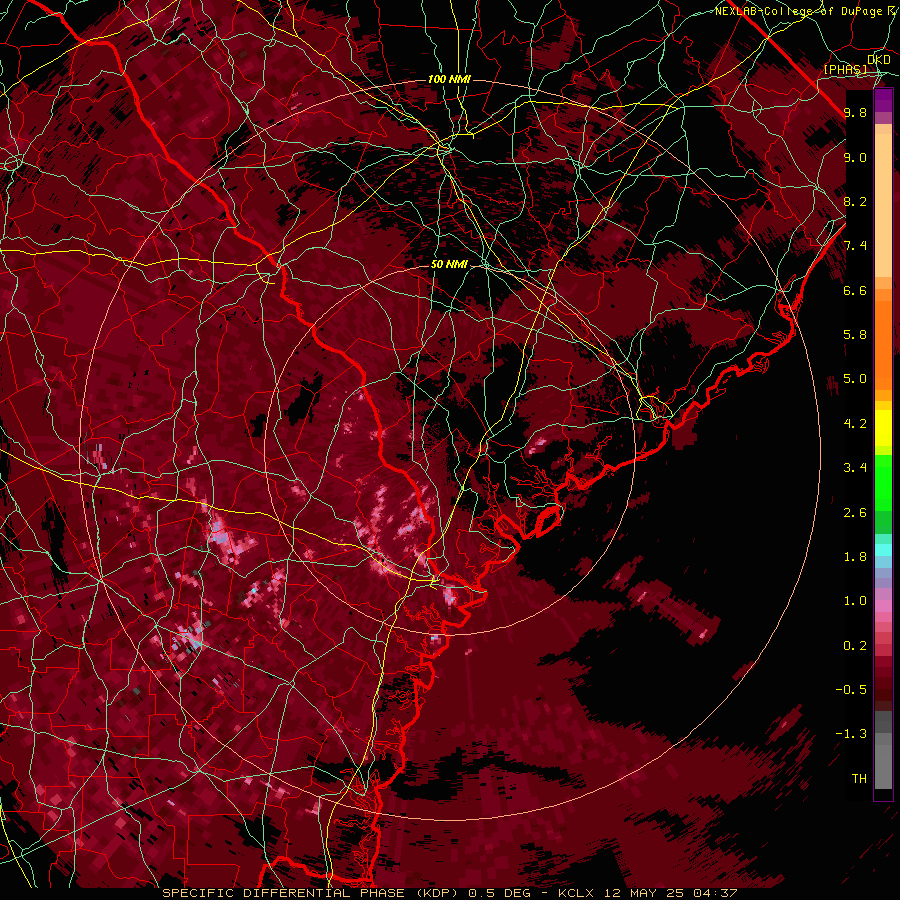Click the 5.0 value on the color scale
Screen dimensions: 900x900
(x=855, y=379)
